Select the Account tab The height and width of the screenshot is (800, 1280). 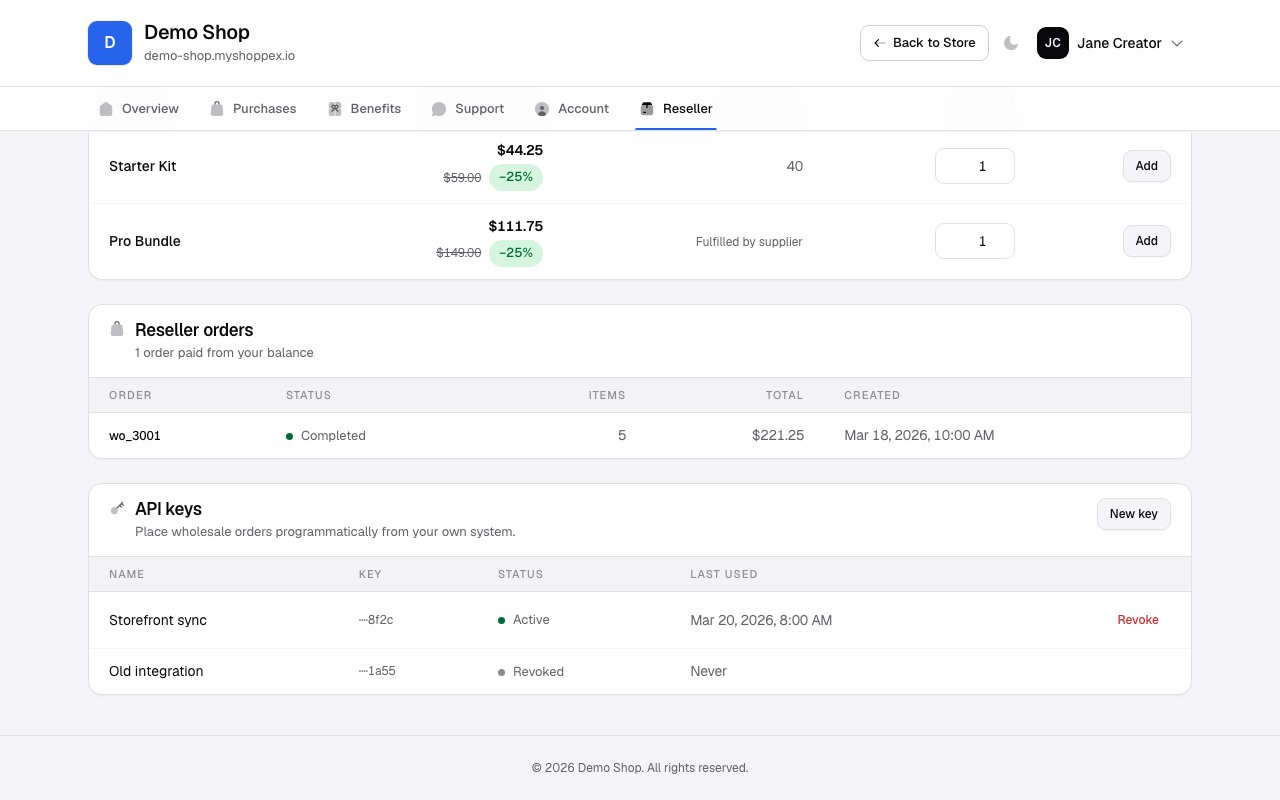[x=572, y=108]
